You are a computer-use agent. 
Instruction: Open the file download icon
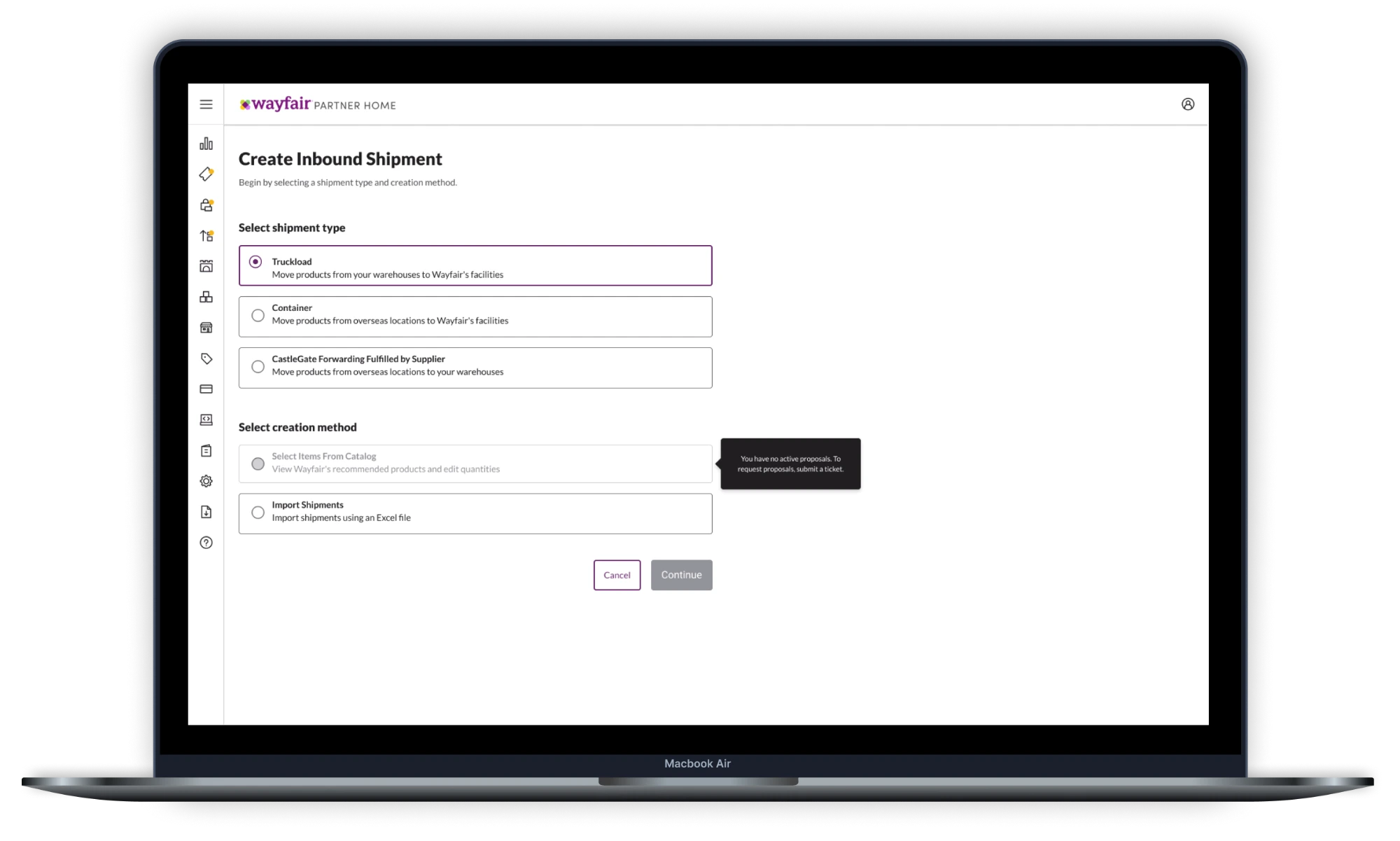coord(206,512)
